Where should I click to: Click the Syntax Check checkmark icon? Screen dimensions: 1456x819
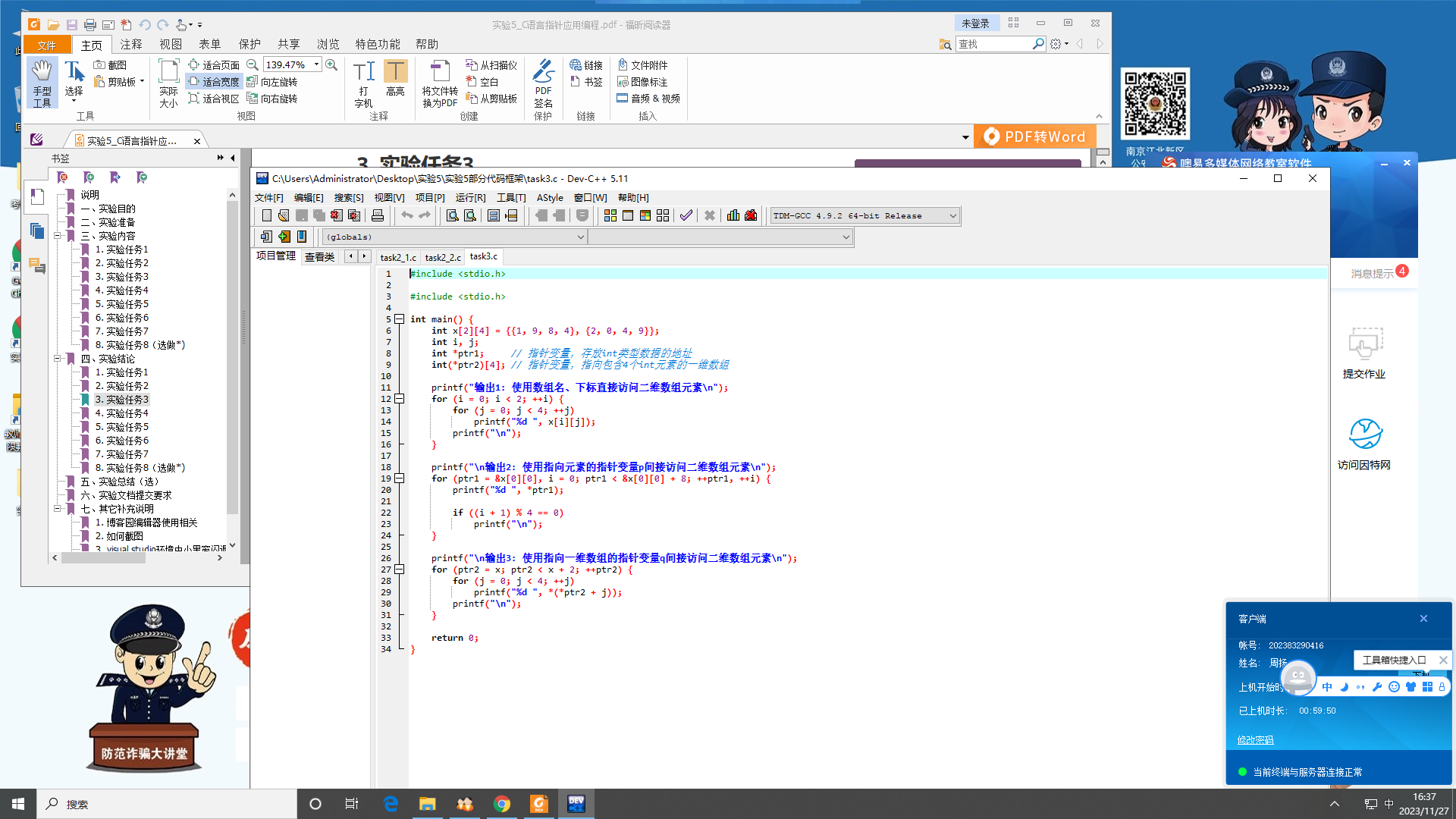(686, 216)
